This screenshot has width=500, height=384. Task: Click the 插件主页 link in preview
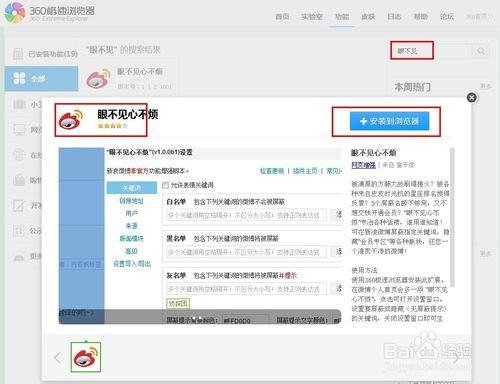(305, 171)
